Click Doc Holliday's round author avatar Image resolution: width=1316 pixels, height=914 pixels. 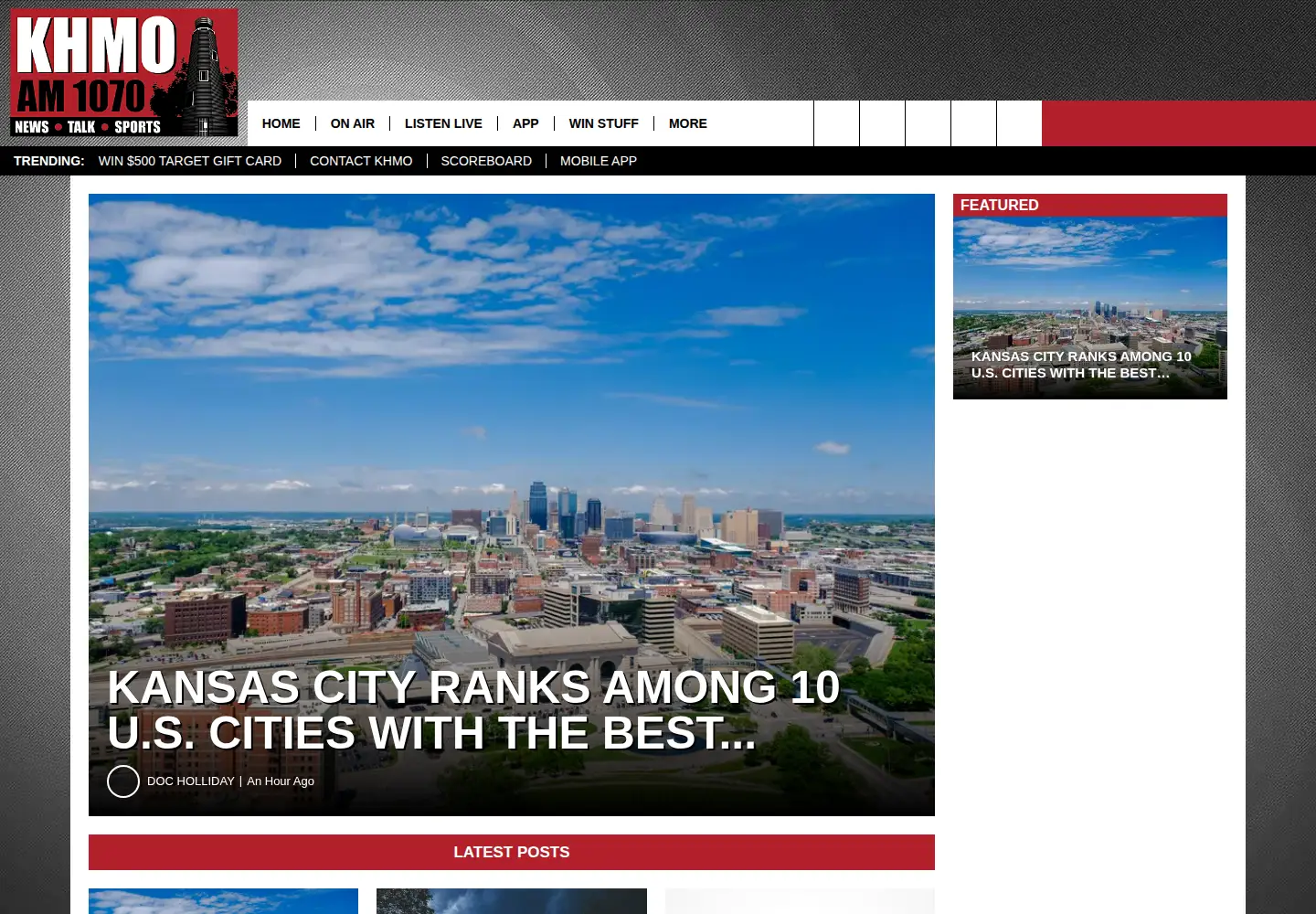click(x=123, y=781)
